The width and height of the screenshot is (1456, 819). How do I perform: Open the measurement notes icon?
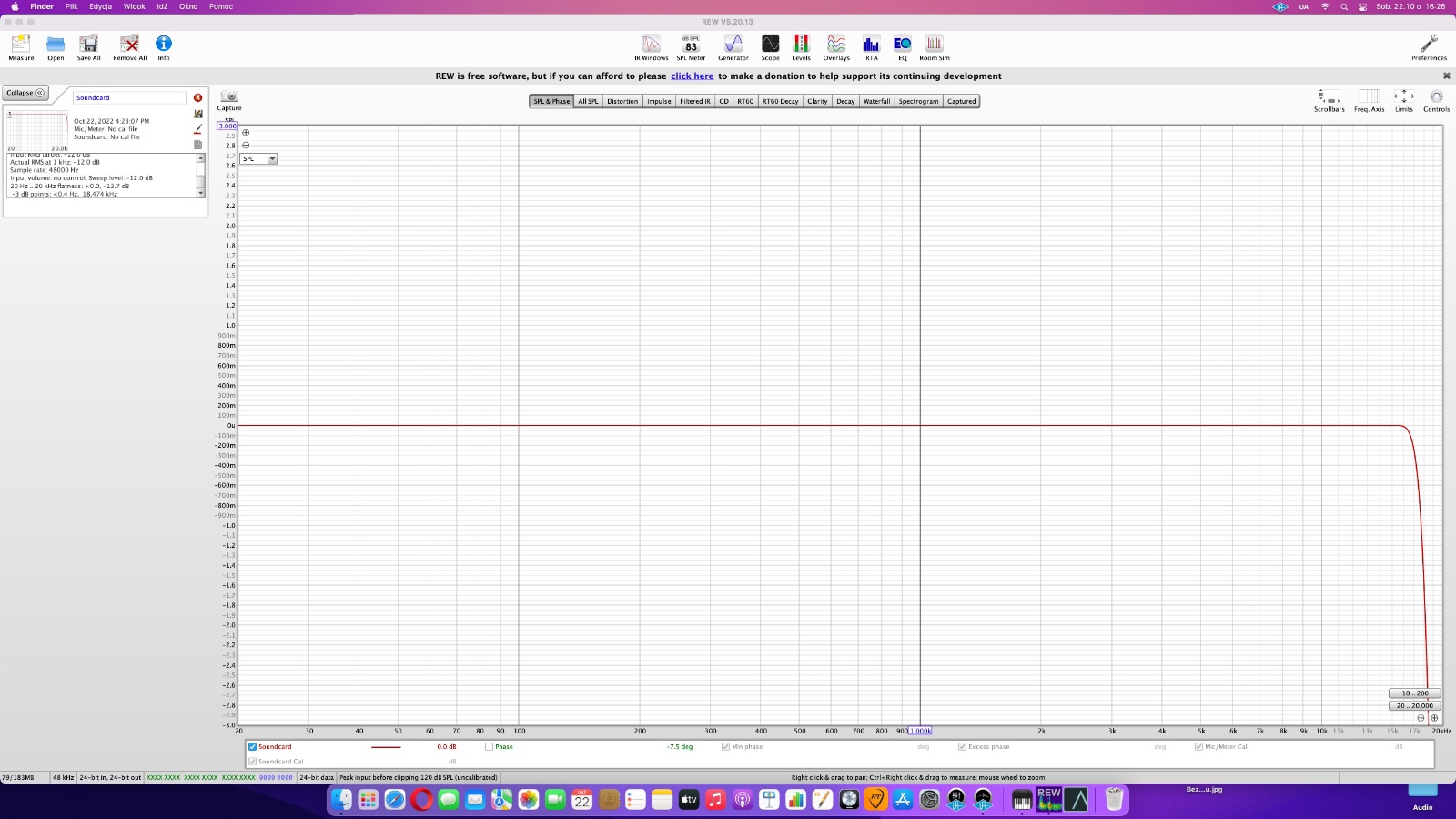(197, 145)
